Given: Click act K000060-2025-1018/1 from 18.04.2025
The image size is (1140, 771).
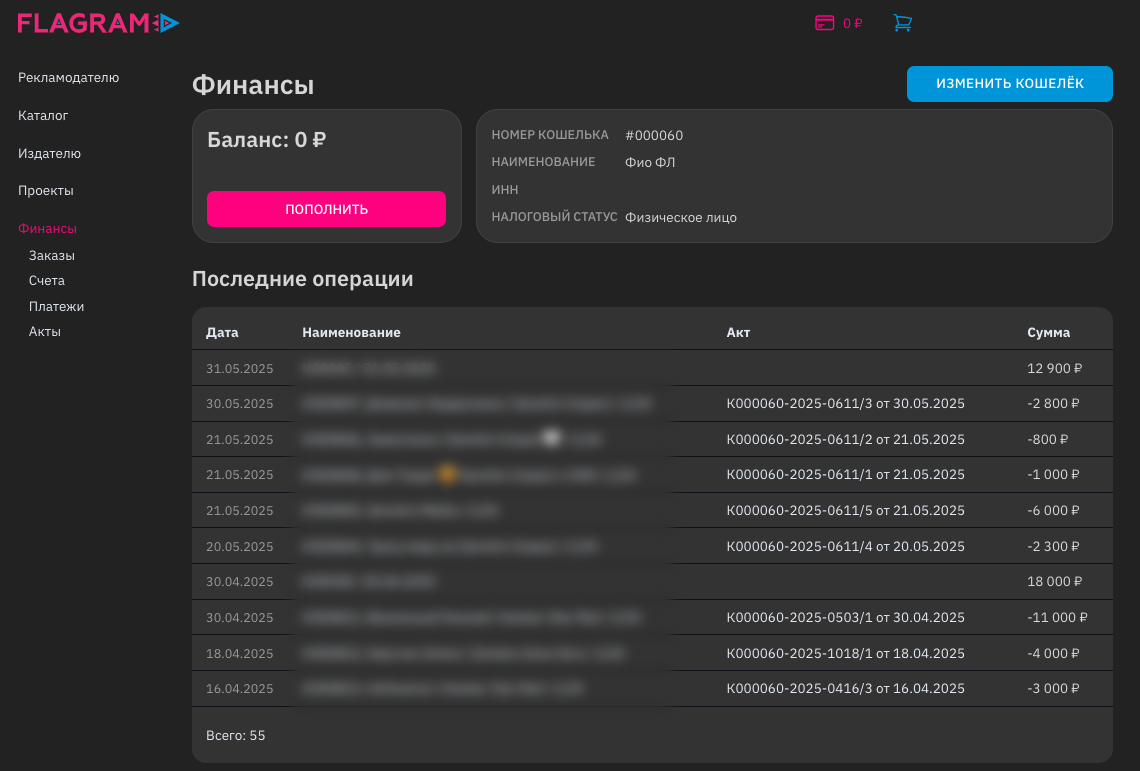Looking at the screenshot, I should [846, 653].
